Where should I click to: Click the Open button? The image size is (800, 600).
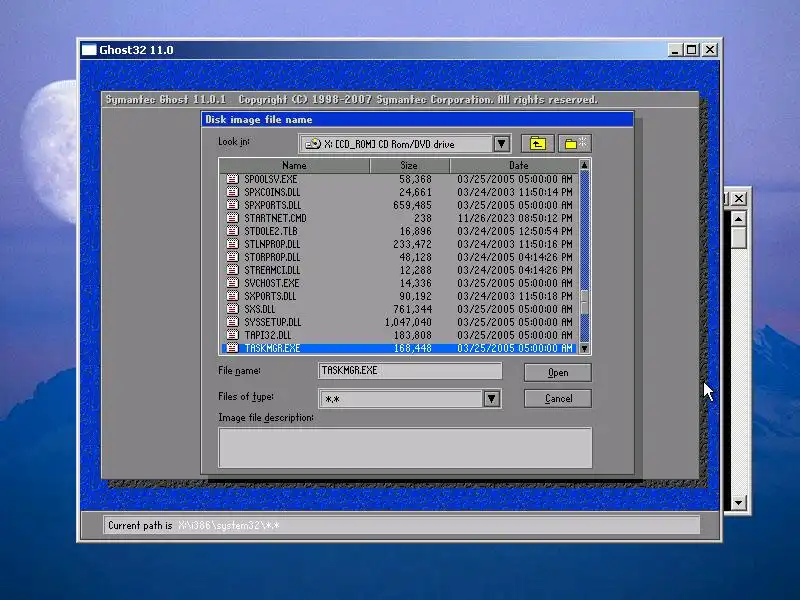(558, 372)
